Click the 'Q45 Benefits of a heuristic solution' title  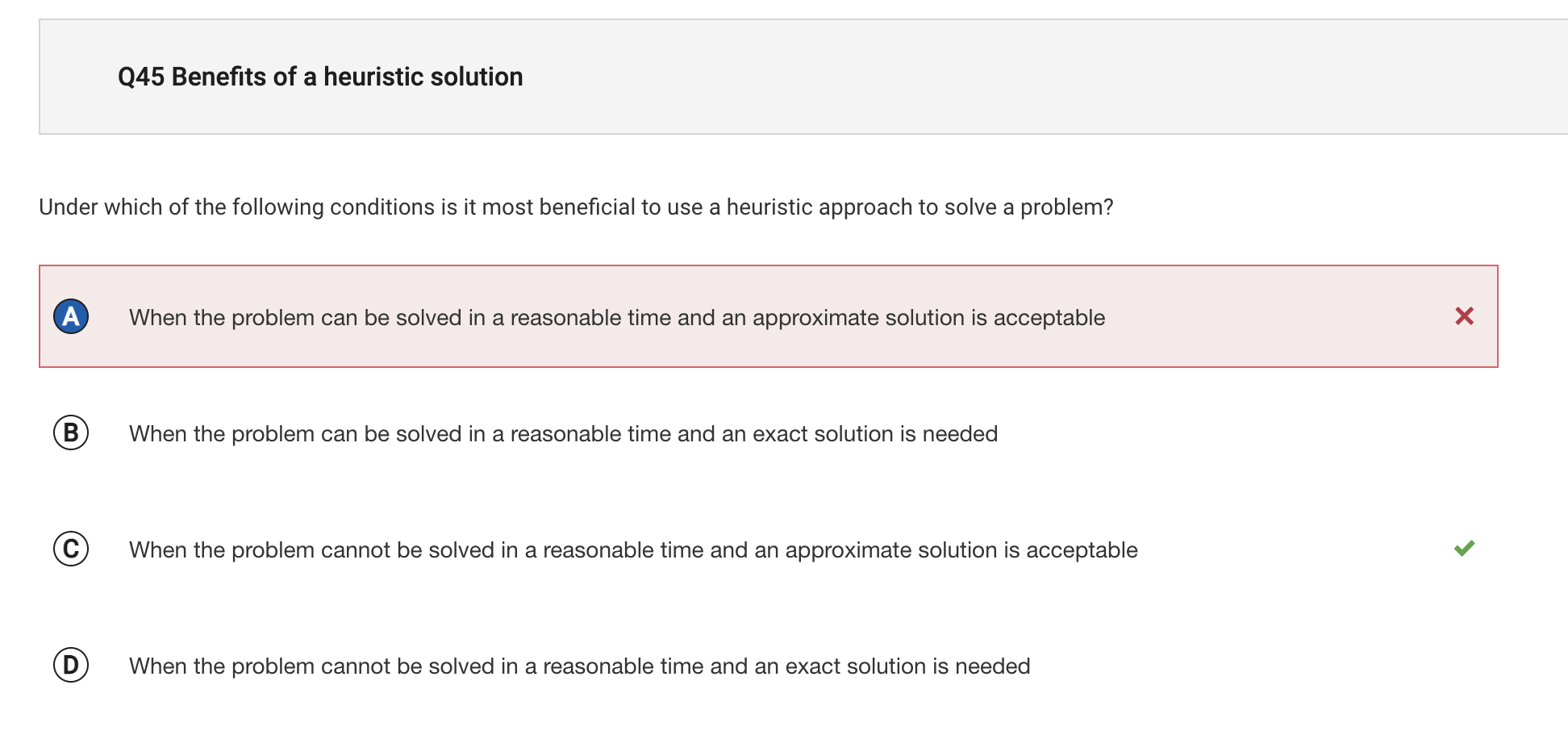point(320,77)
